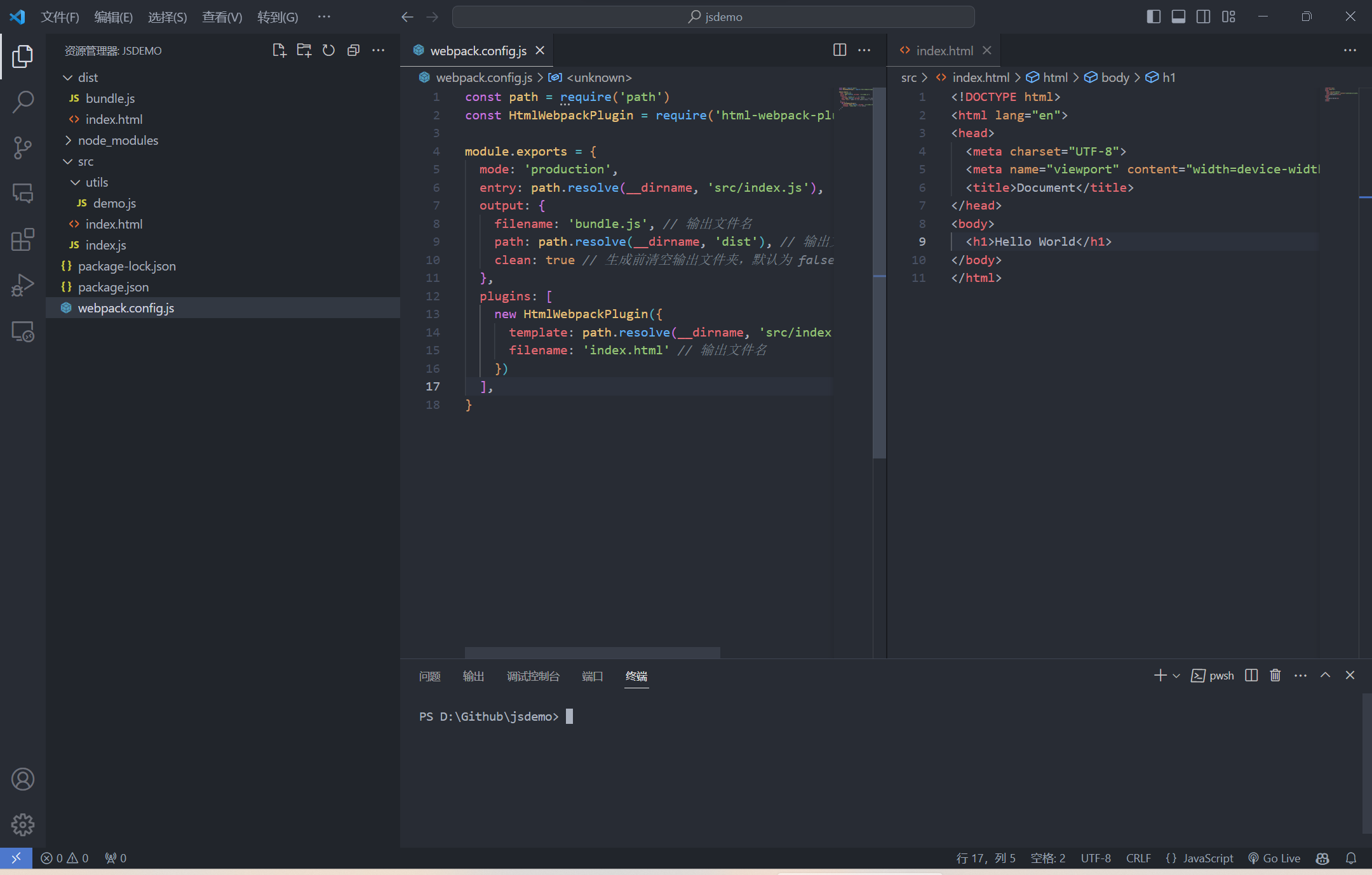This screenshot has height=875, width=1372.
Task: Click Go Live in the status bar
Action: (1274, 858)
